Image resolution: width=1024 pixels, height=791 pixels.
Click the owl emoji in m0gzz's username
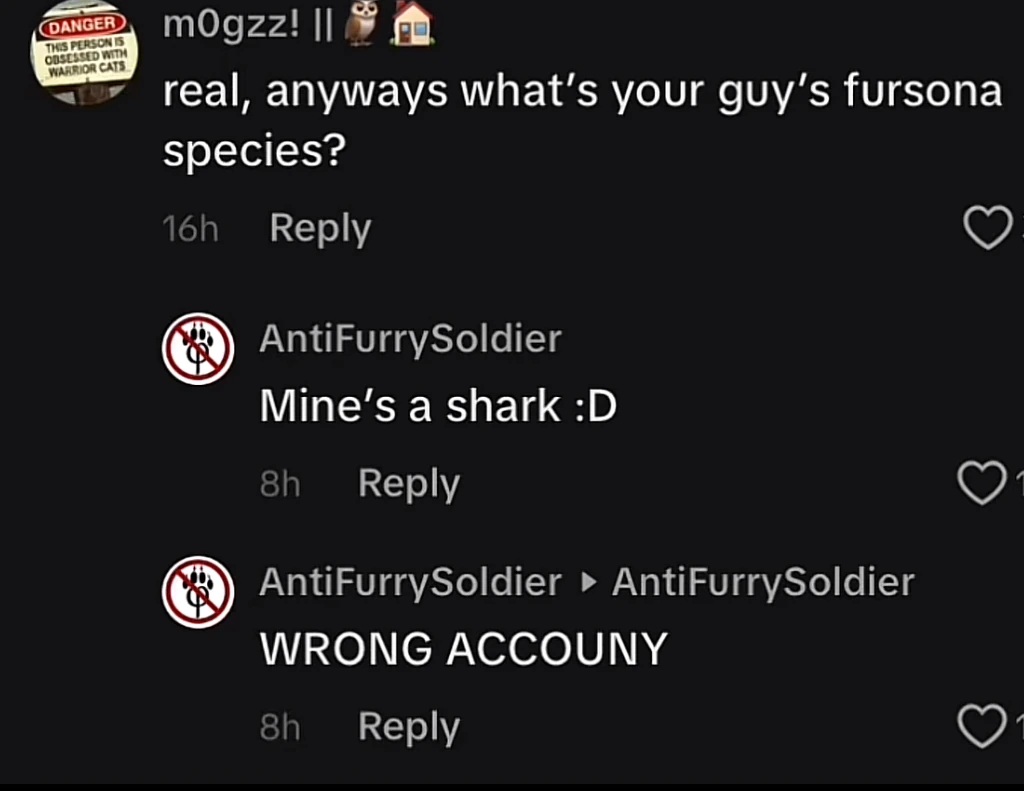[360, 24]
